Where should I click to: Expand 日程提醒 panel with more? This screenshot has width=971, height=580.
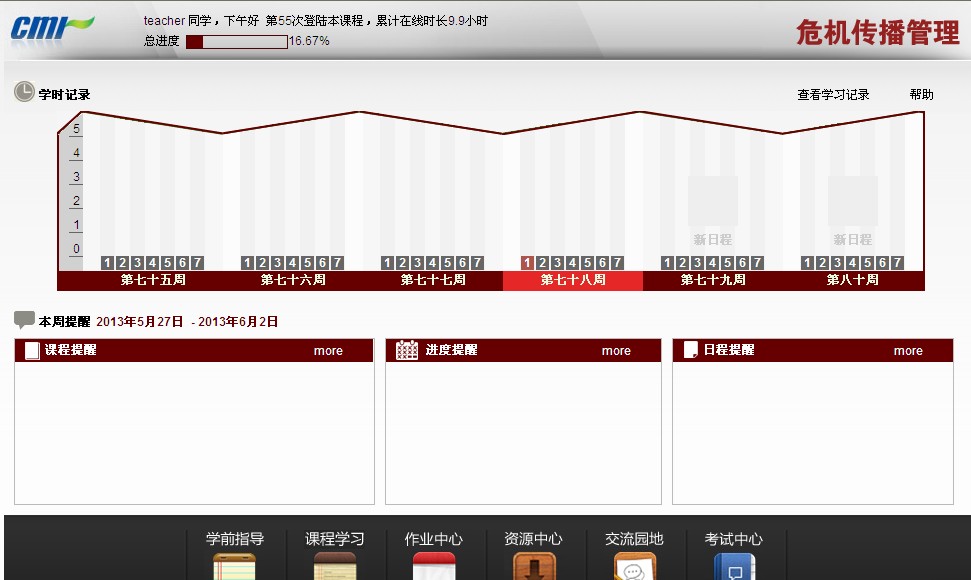908,351
